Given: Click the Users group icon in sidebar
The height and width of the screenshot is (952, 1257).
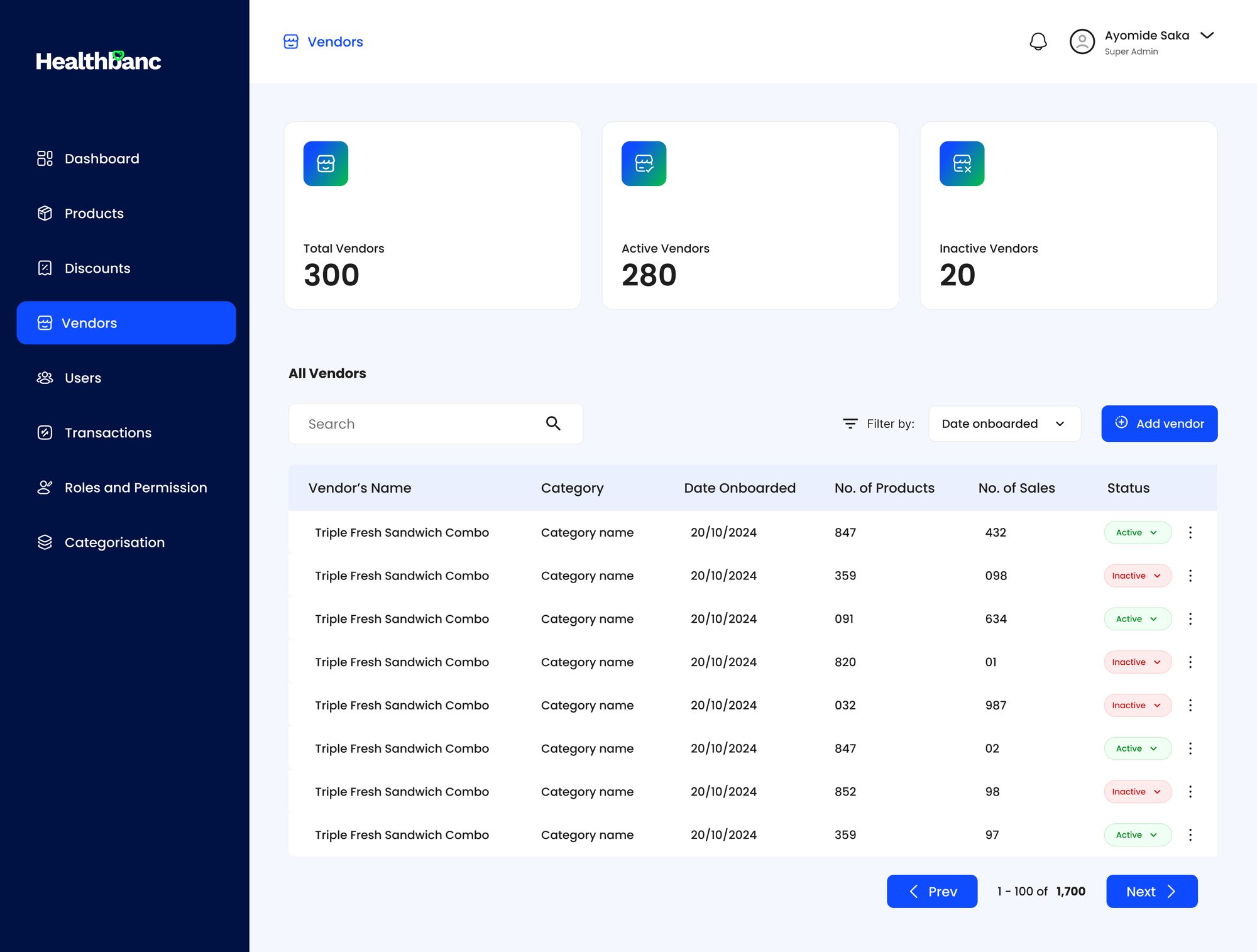Looking at the screenshot, I should tap(45, 378).
